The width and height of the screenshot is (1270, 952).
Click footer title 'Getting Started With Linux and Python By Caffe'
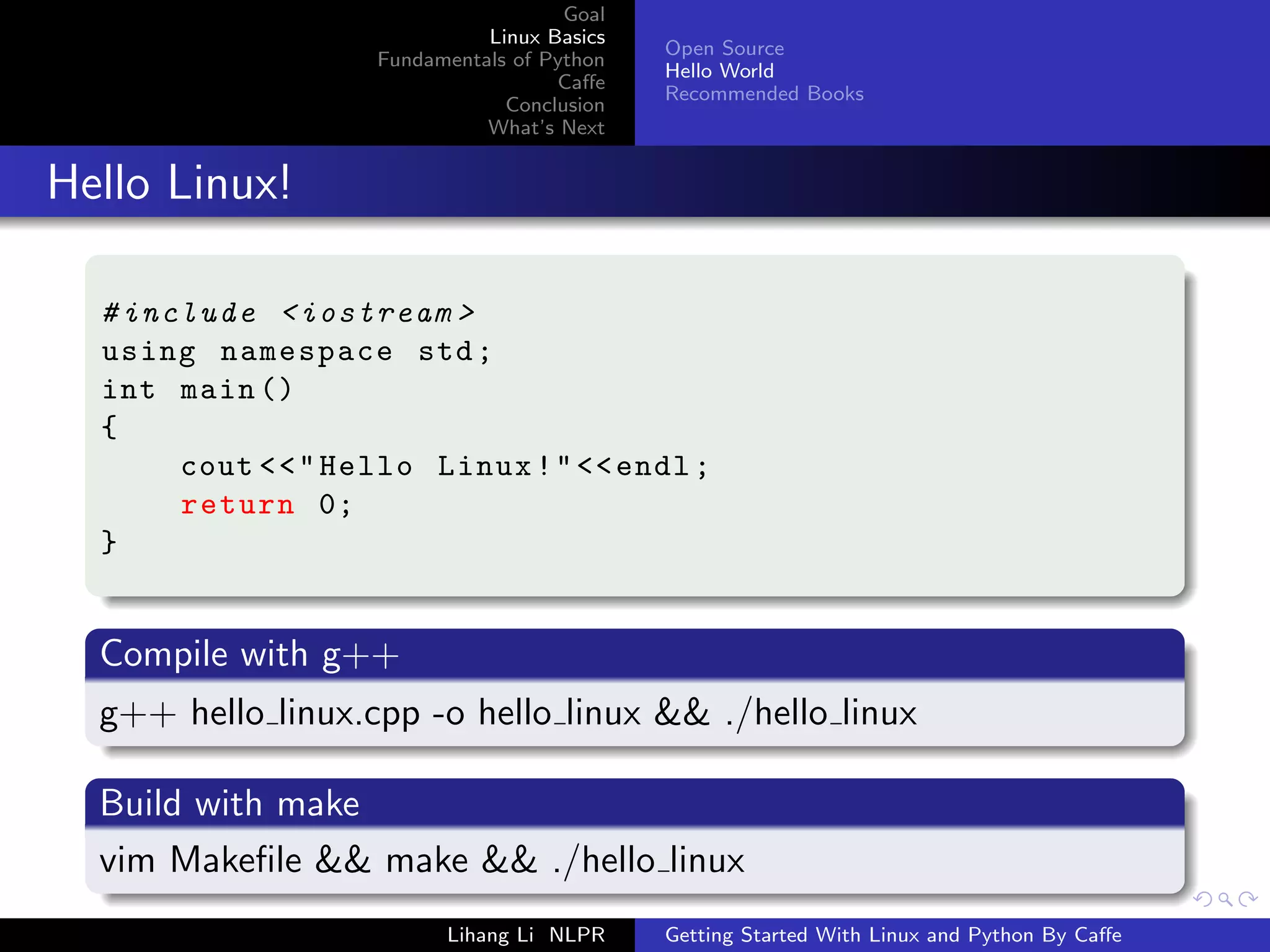(x=894, y=935)
